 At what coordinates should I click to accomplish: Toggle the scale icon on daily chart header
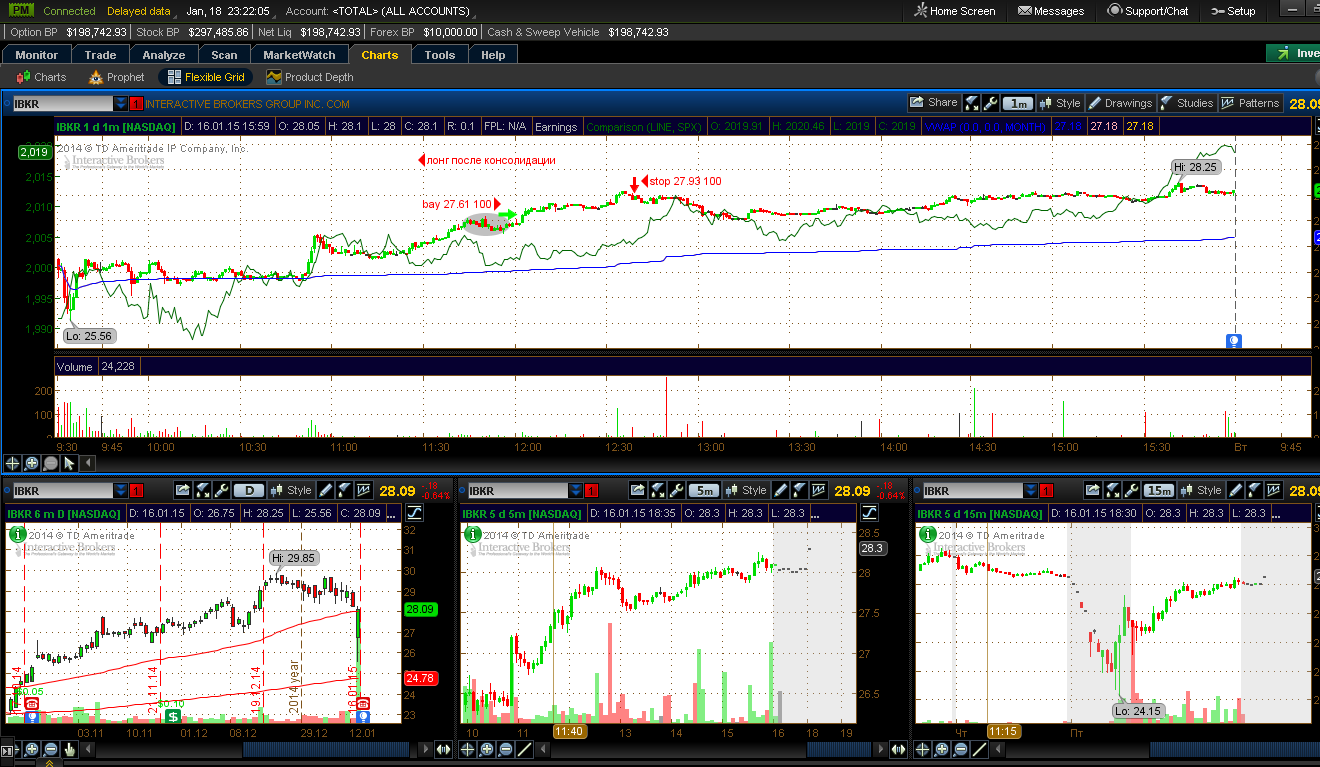tap(414, 513)
